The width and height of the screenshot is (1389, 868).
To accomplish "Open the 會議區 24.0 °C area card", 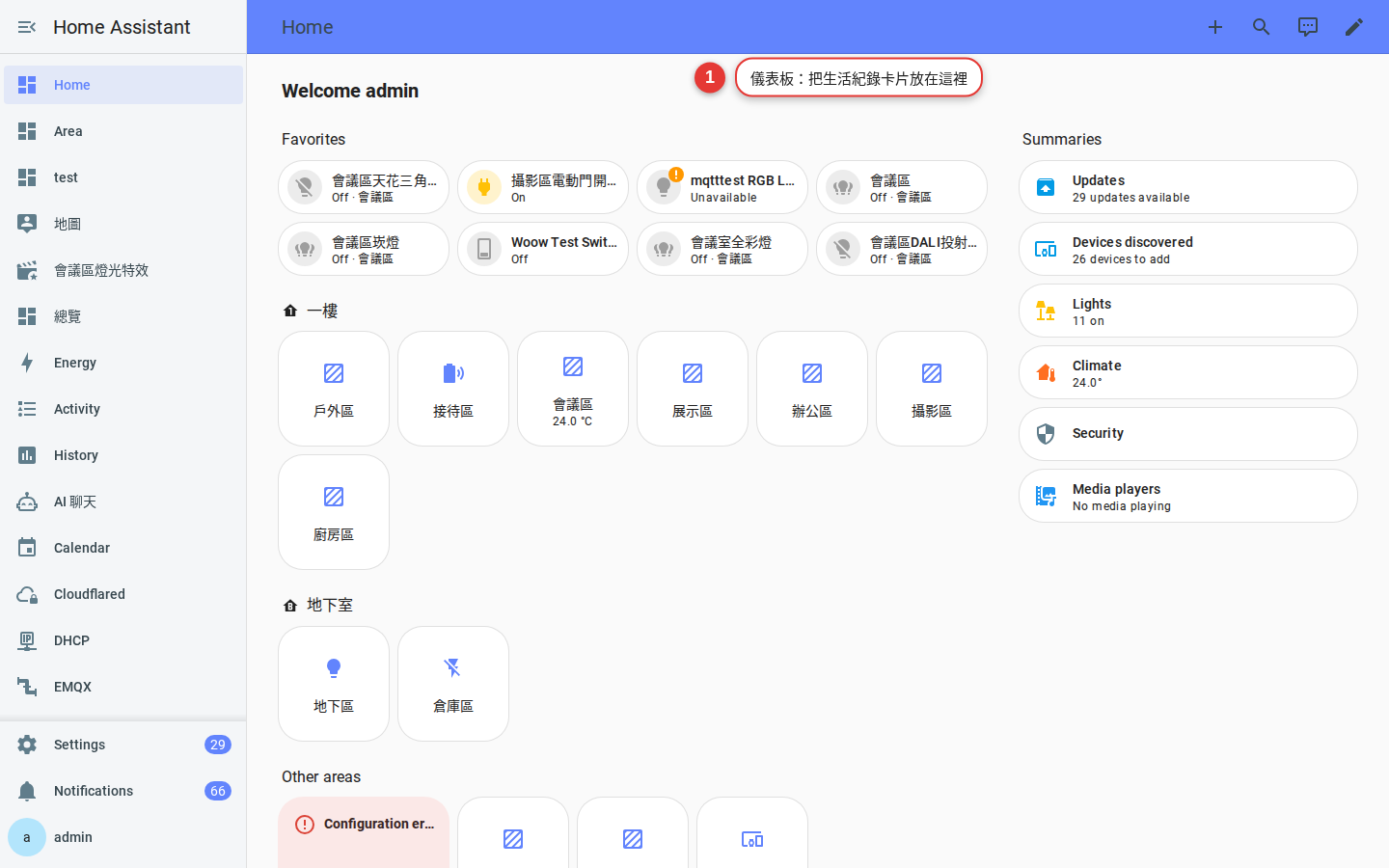I will [x=573, y=389].
